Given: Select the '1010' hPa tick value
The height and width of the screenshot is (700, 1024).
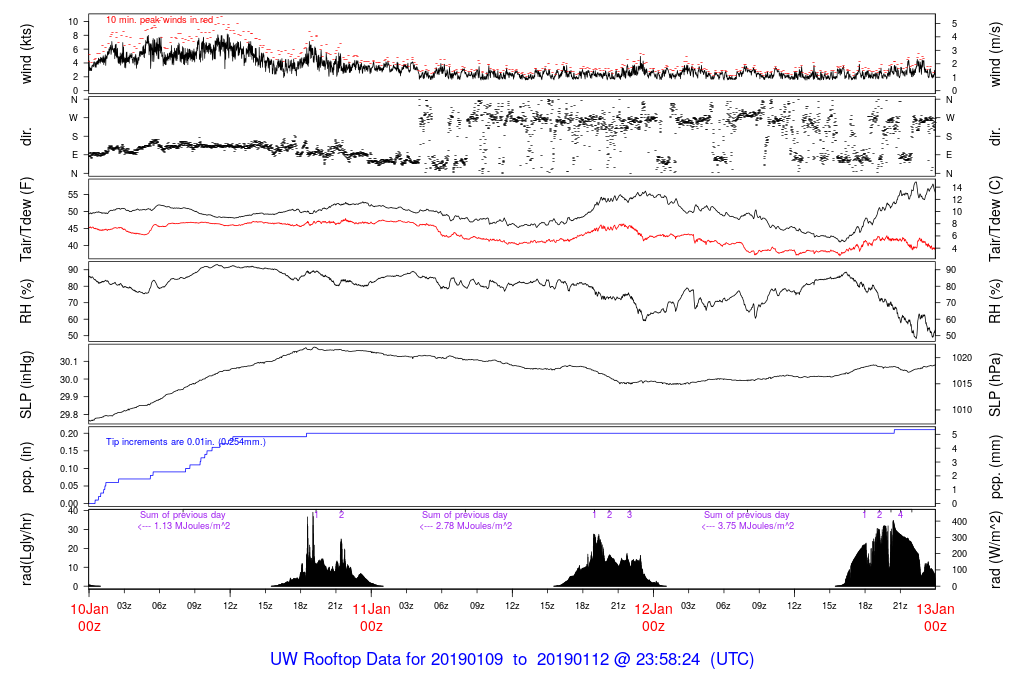Looking at the screenshot, I should click(x=963, y=410).
